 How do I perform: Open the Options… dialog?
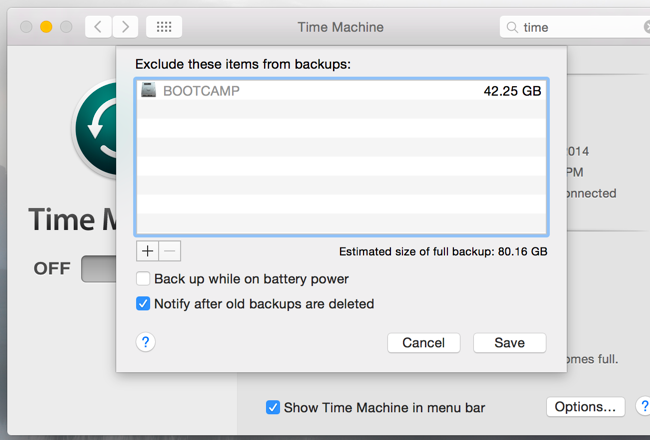coord(585,407)
